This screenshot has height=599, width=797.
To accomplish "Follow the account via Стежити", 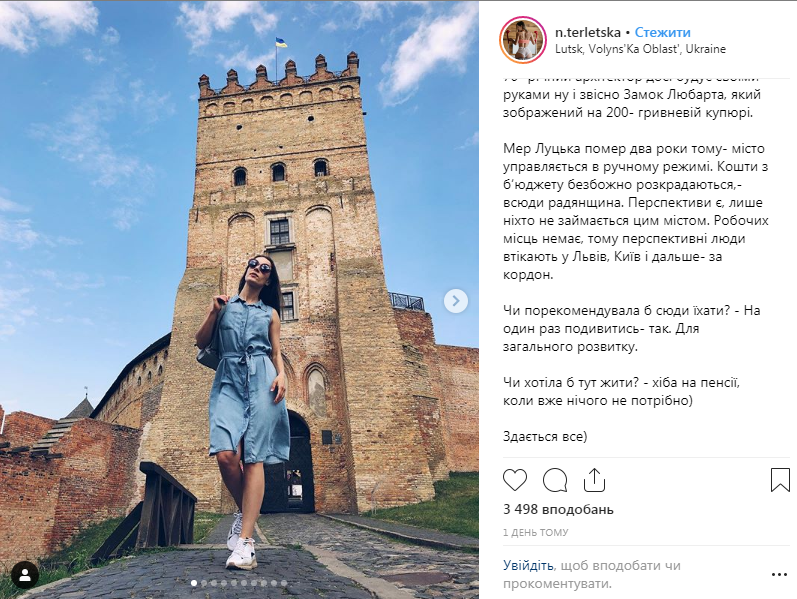I will [663, 32].
